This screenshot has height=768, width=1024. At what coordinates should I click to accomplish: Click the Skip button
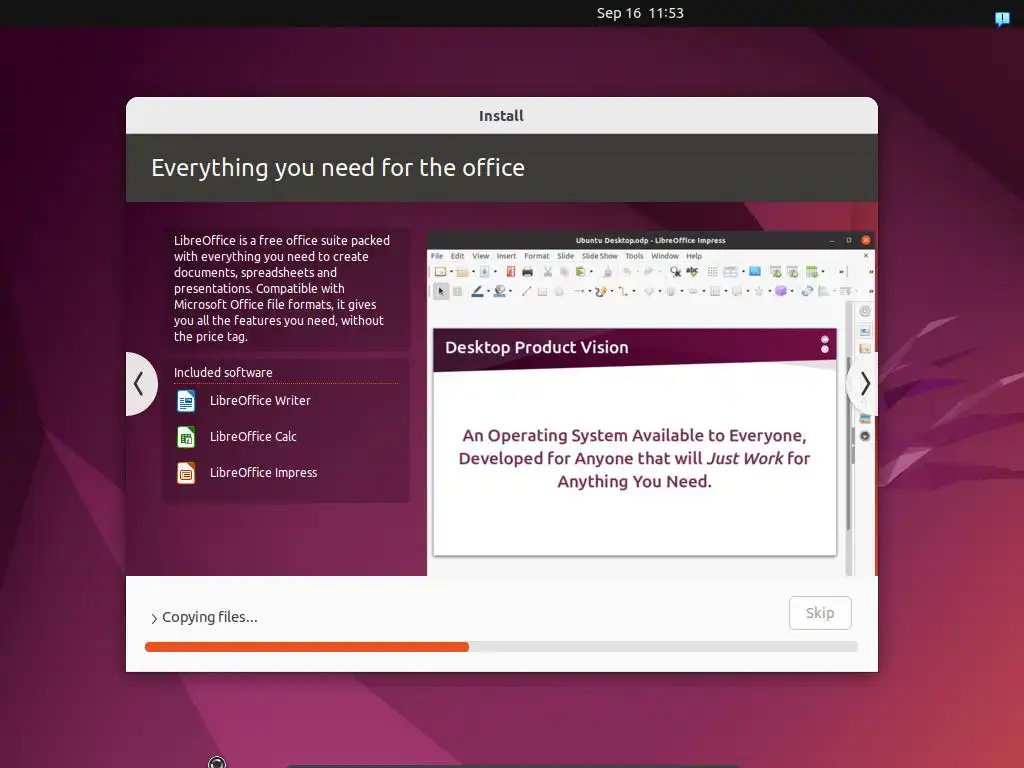click(x=820, y=613)
